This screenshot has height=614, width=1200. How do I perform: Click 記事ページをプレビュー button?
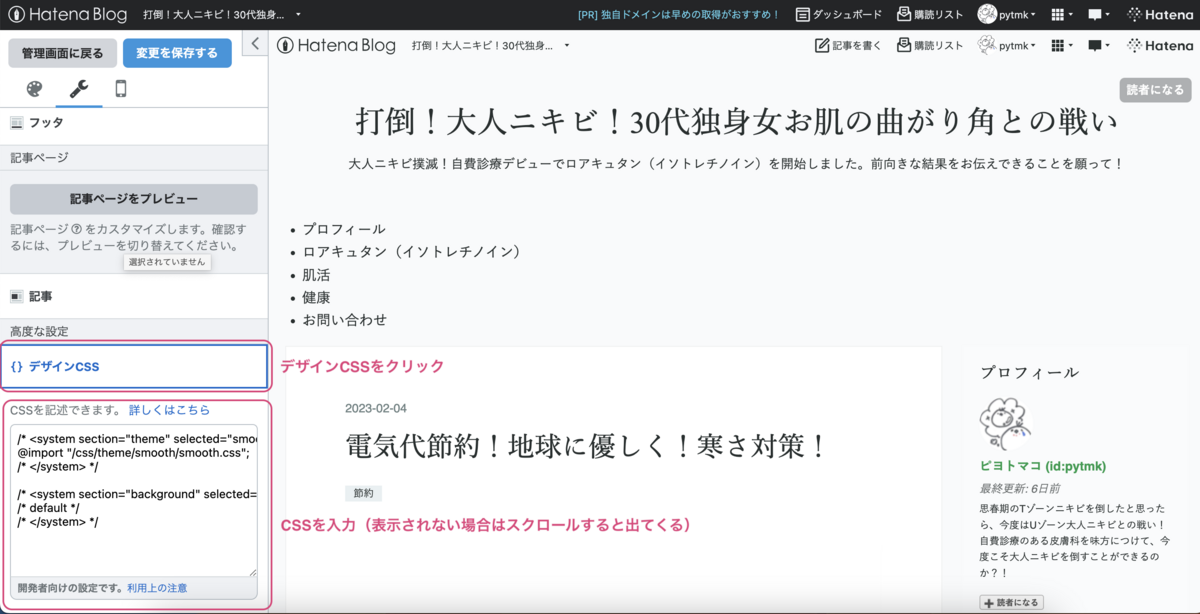pyautogui.click(x=134, y=199)
